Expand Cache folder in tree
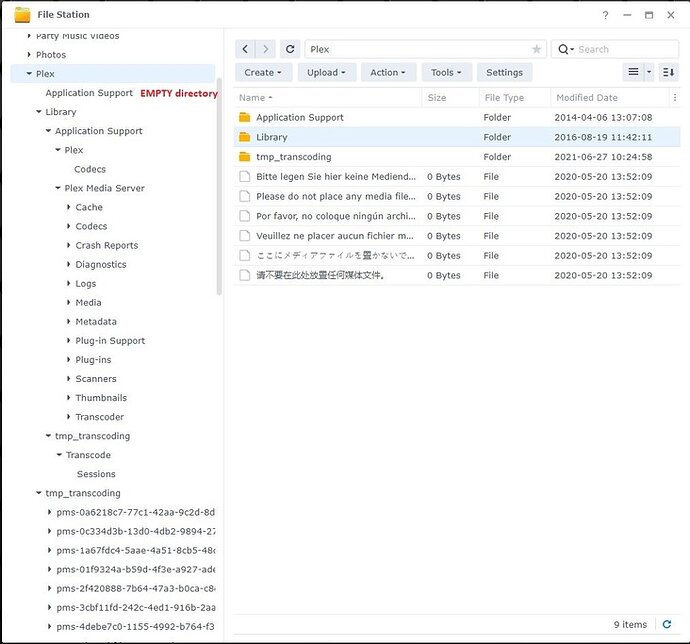690x644 pixels. [68, 207]
